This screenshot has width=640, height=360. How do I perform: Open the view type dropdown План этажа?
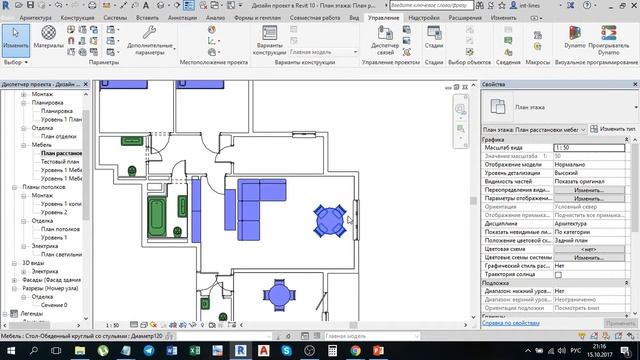[535, 129]
